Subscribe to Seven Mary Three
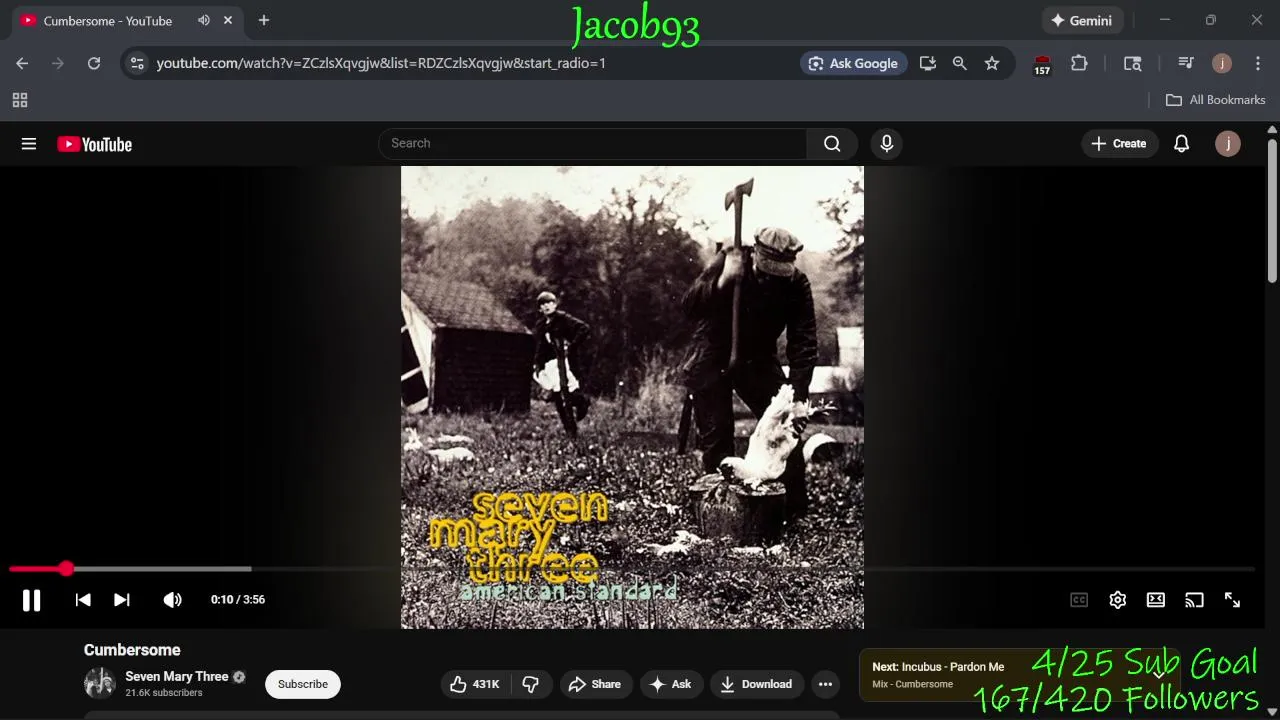The height and width of the screenshot is (720, 1280). point(303,684)
